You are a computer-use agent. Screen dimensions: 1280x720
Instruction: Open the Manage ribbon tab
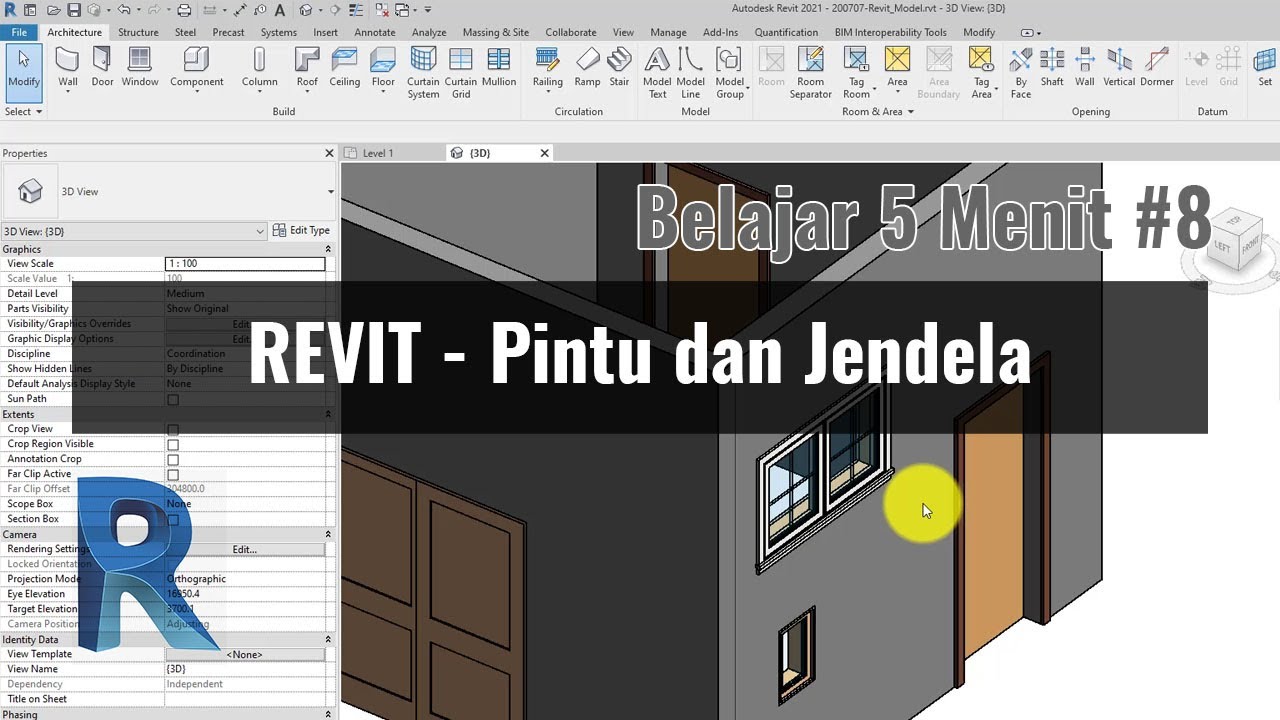coord(668,32)
